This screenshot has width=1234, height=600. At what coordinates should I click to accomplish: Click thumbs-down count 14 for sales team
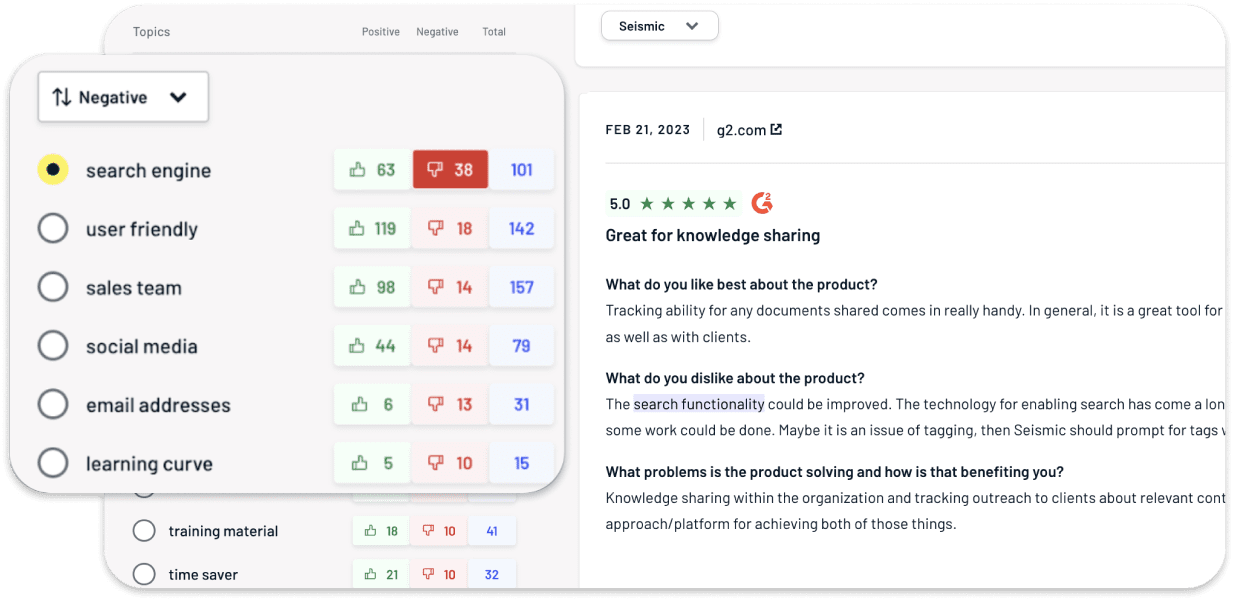coord(450,287)
